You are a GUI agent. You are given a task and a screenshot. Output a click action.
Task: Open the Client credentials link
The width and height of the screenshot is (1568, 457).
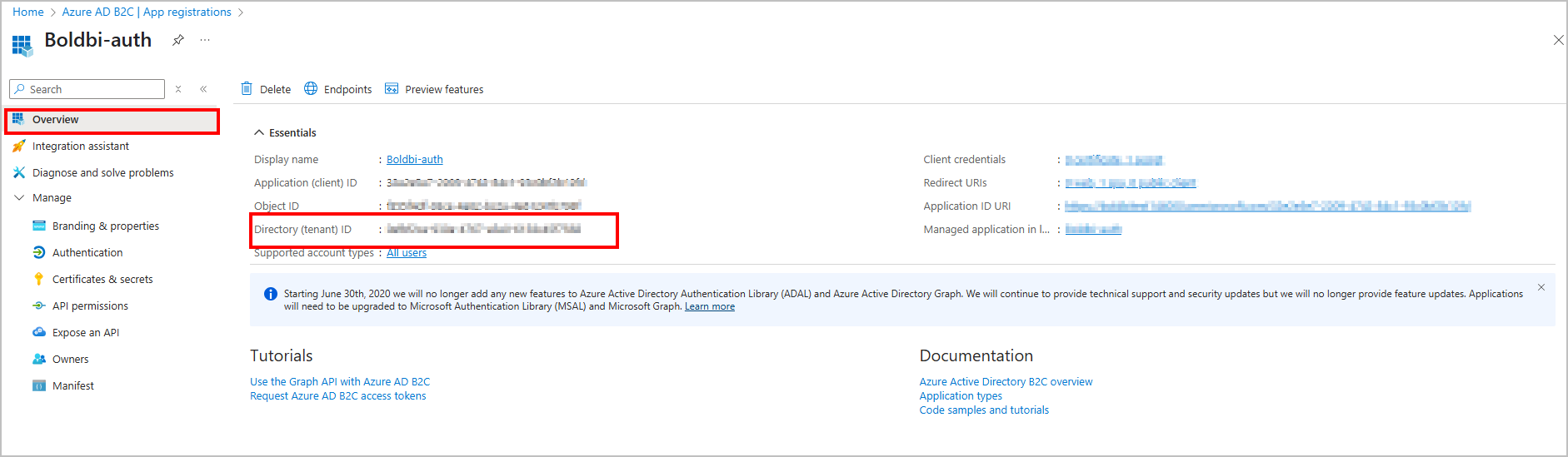pyautogui.click(x=1114, y=159)
